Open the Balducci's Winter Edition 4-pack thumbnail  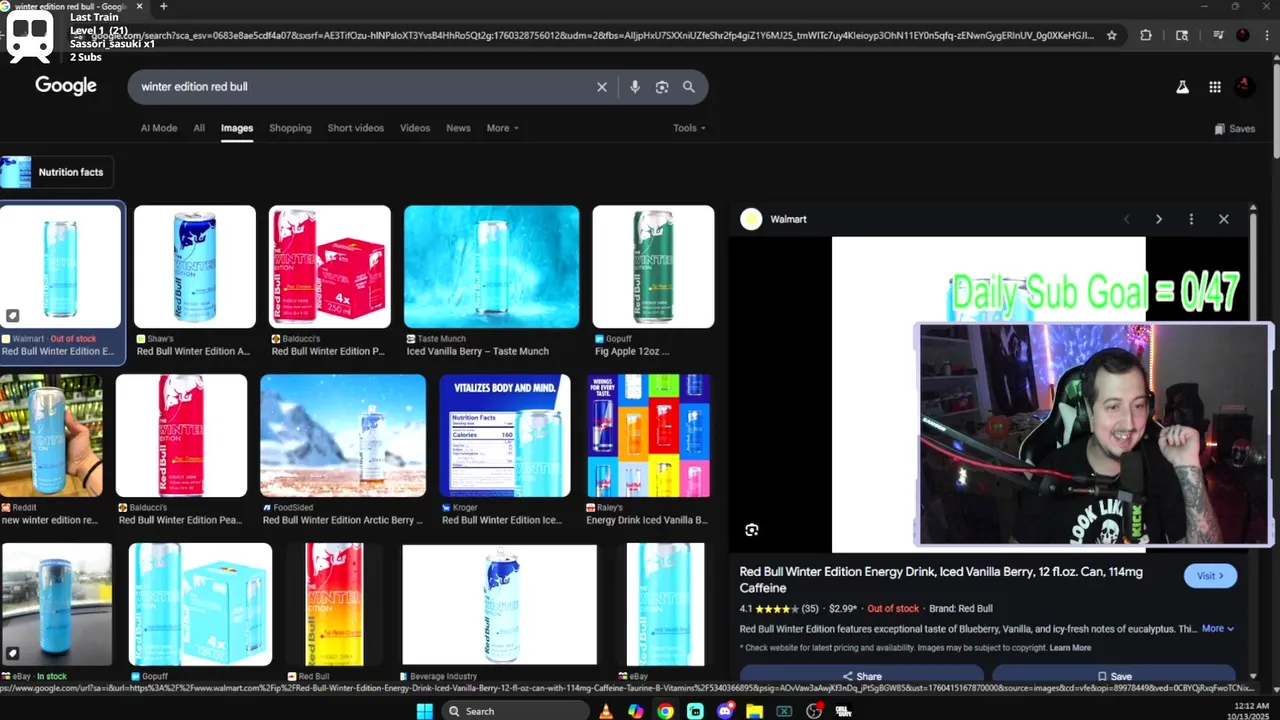(330, 267)
